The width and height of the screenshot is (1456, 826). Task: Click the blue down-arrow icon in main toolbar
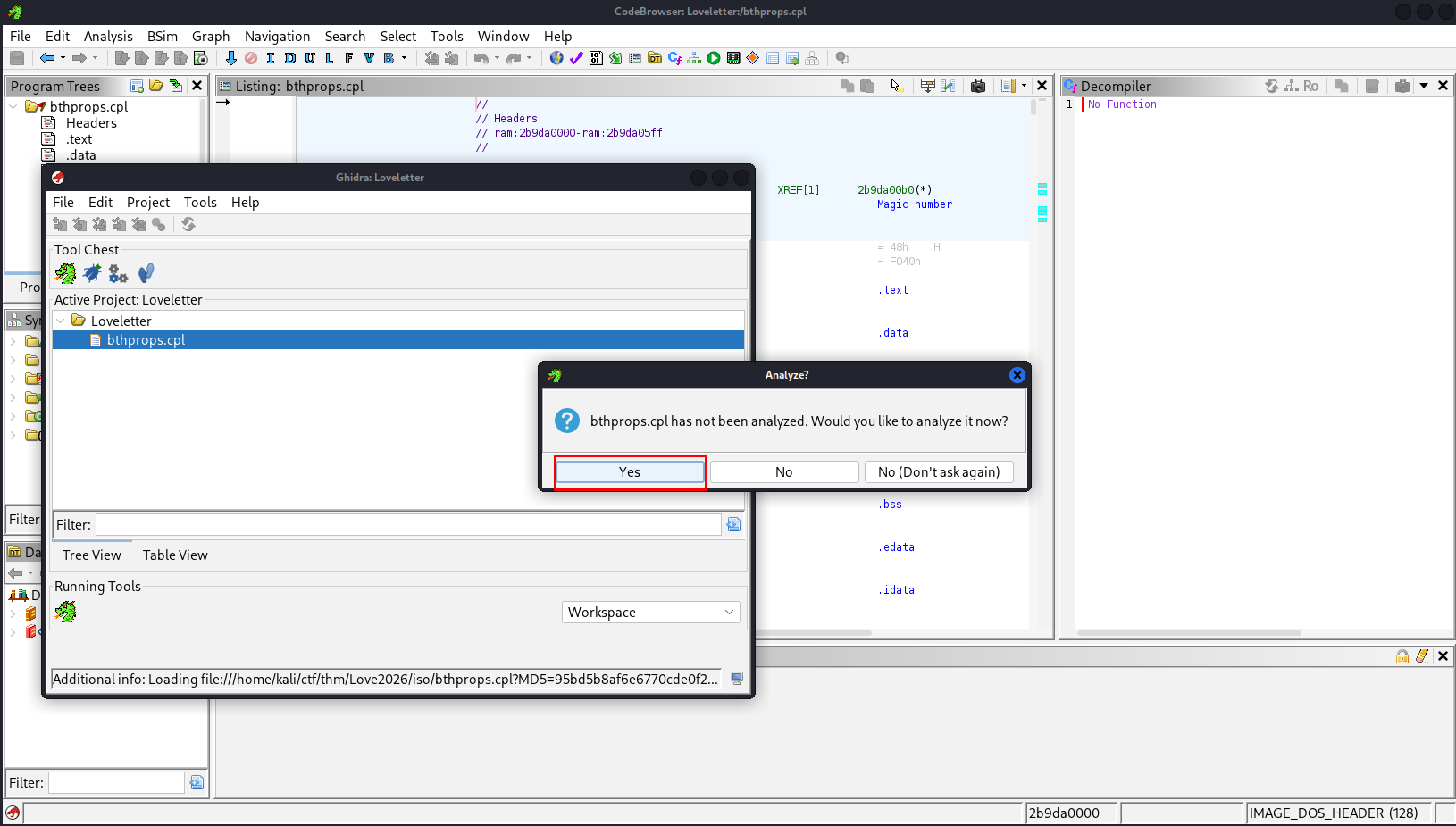coord(230,58)
